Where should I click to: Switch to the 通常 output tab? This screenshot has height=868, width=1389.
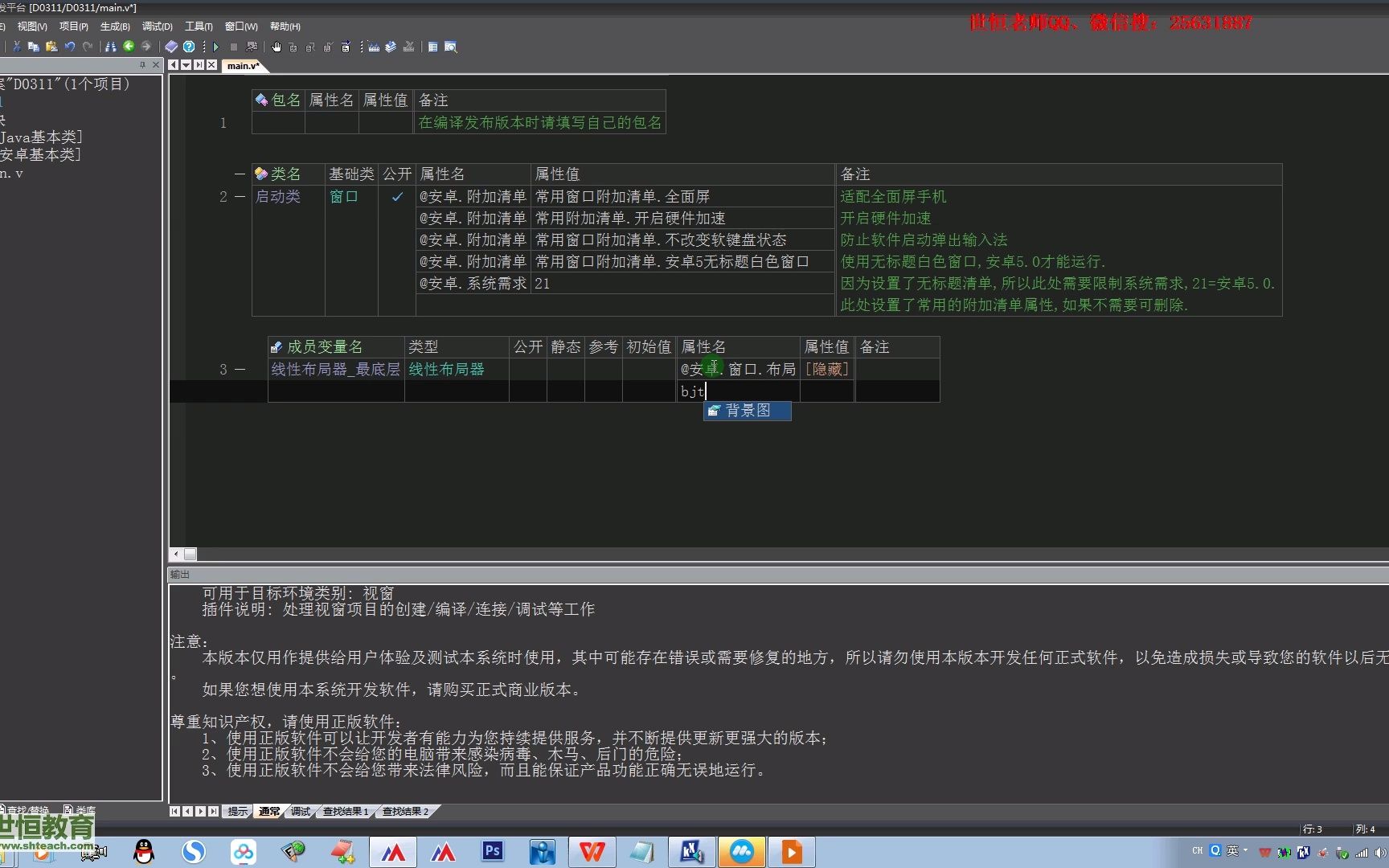click(269, 812)
